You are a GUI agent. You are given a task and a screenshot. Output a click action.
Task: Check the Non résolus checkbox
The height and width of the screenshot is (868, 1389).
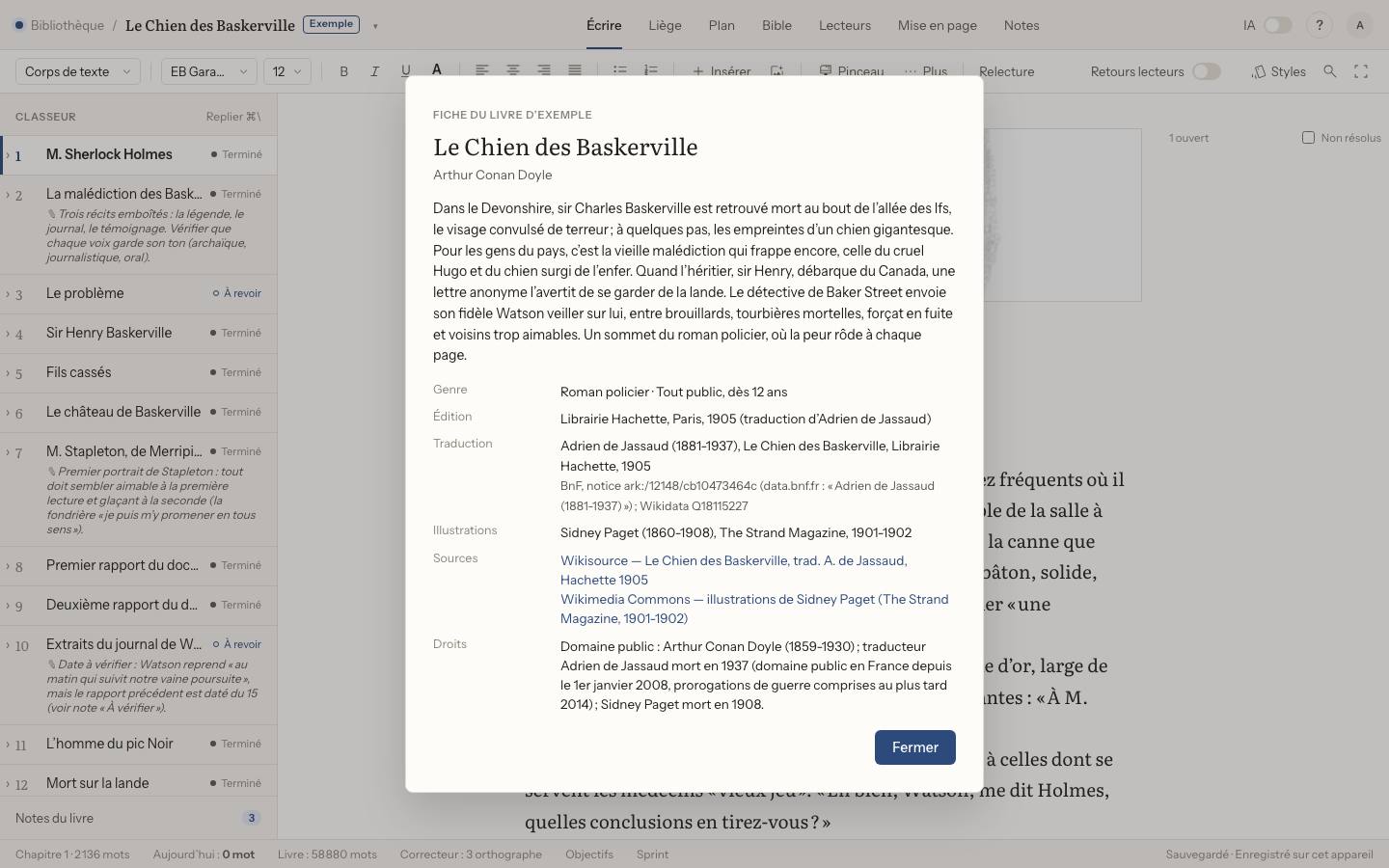coord(1308,138)
